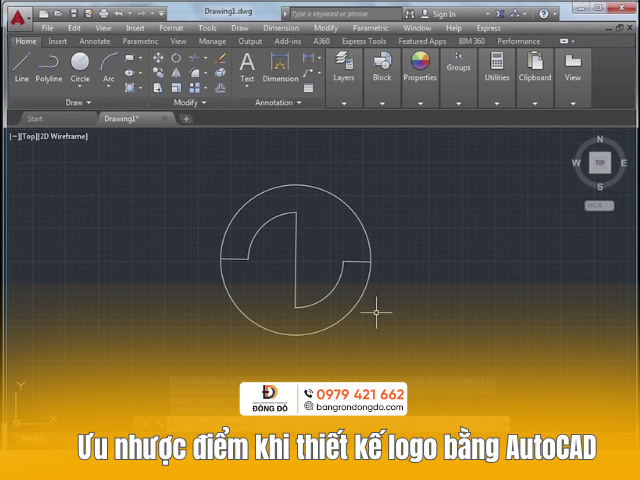
Task: Expand the Utilities panel
Action: [x=497, y=104]
